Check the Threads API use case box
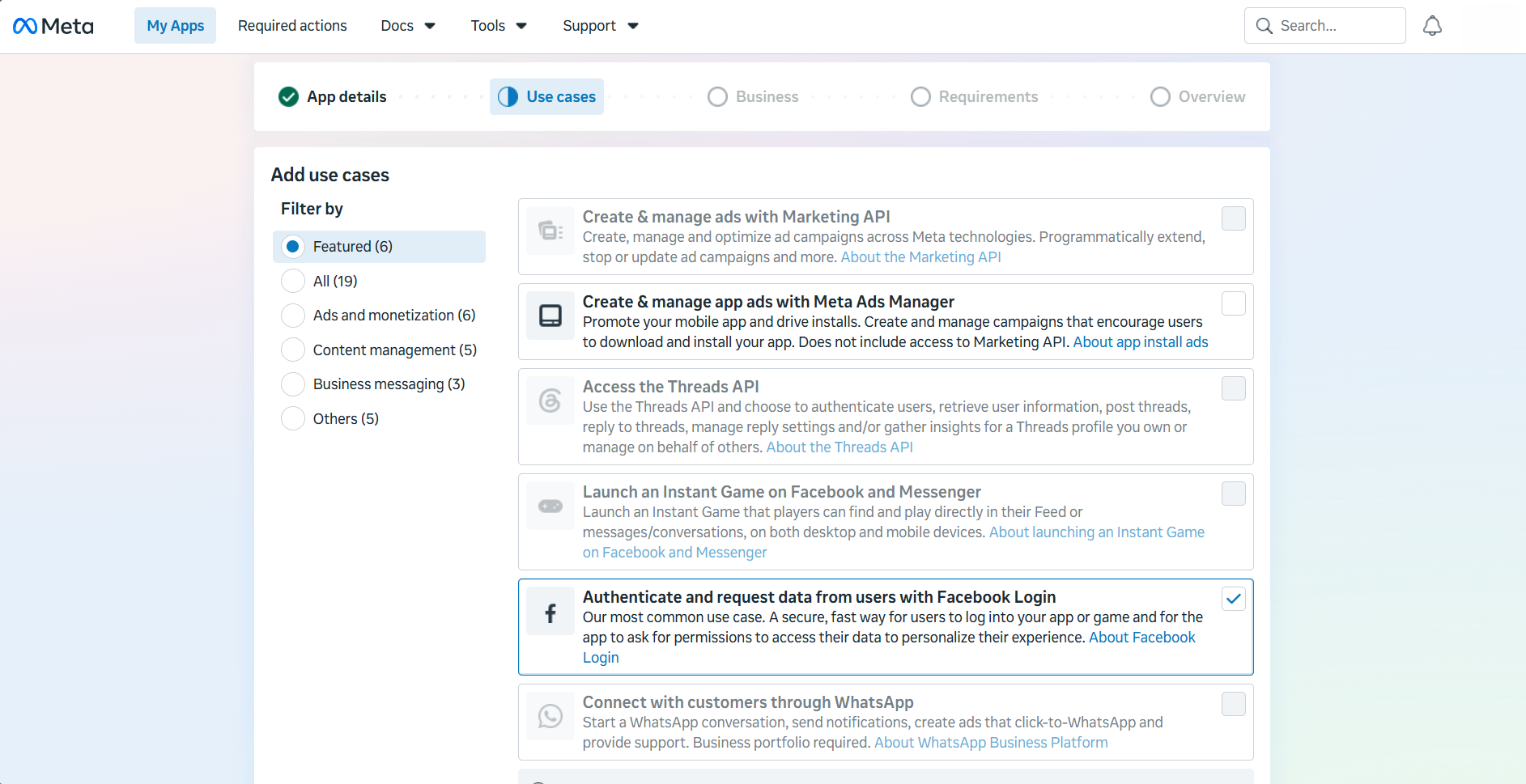Screen dimensions: 1526x784 click(x=1234, y=388)
